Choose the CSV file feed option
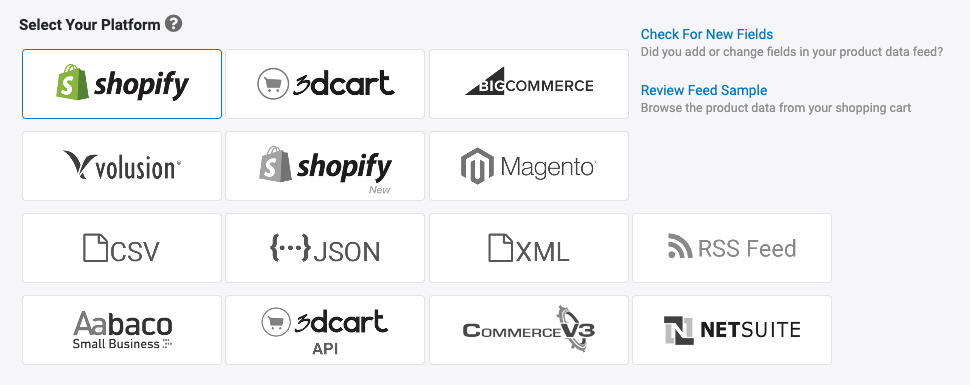This screenshot has height=385, width=970. click(122, 248)
